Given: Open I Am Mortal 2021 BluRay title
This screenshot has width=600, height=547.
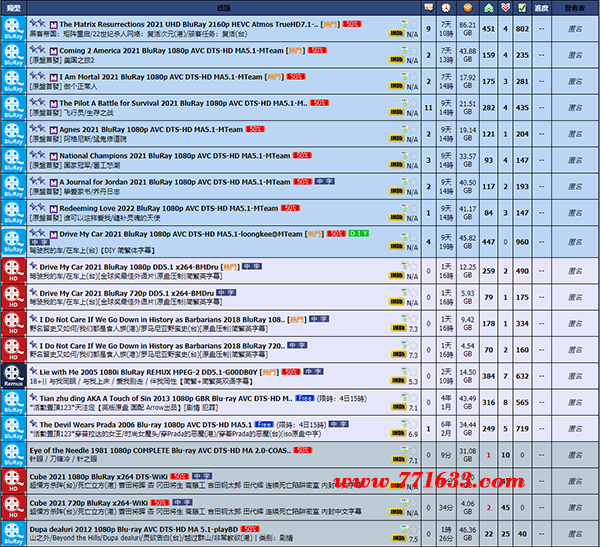Looking at the screenshot, I should coord(161,77).
